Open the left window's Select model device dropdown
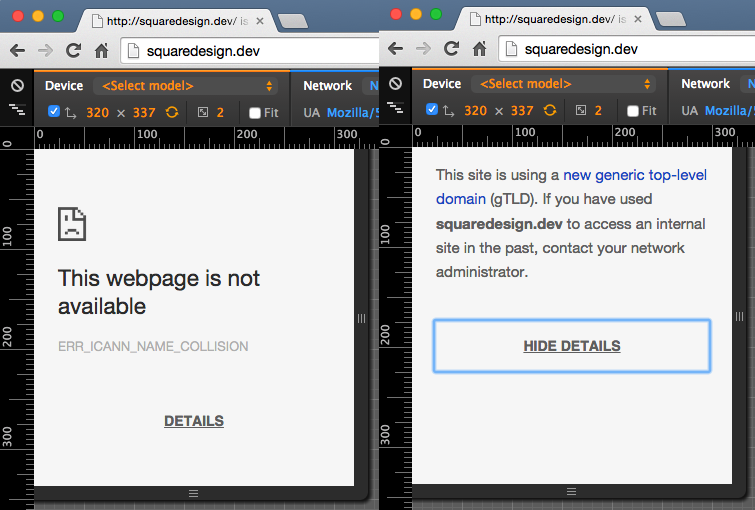Image resolution: width=755 pixels, height=510 pixels. (x=185, y=86)
